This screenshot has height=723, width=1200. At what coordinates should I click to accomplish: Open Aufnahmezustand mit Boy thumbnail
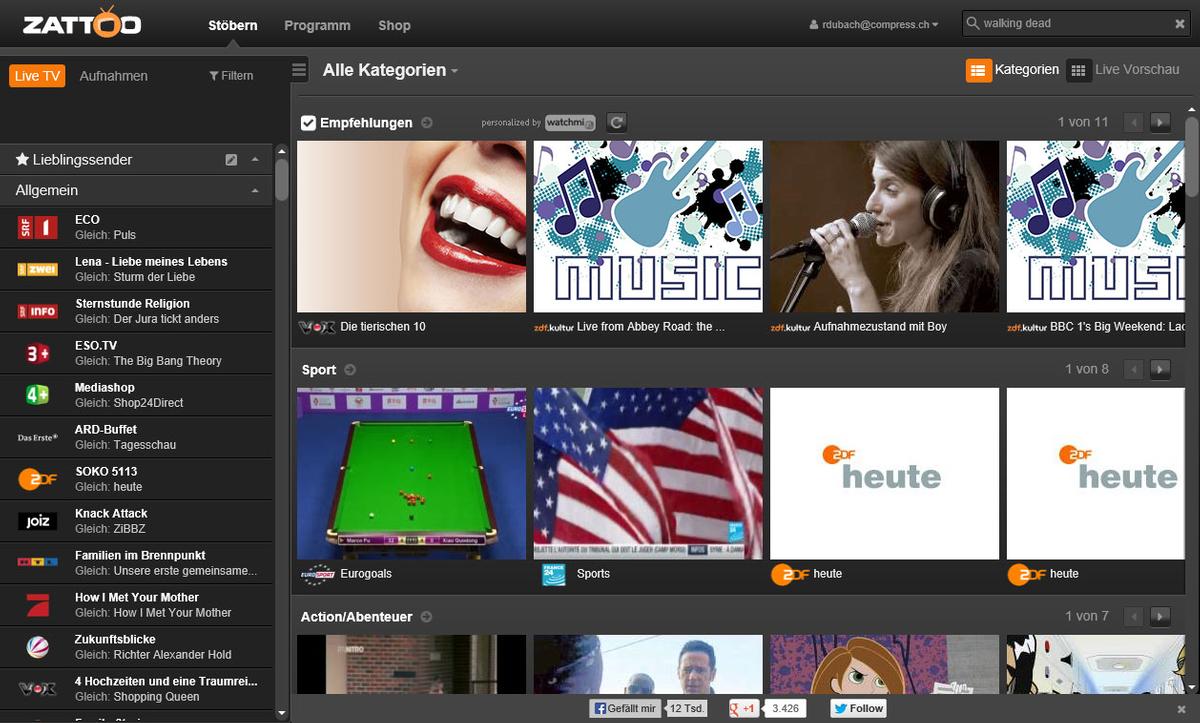click(884, 226)
